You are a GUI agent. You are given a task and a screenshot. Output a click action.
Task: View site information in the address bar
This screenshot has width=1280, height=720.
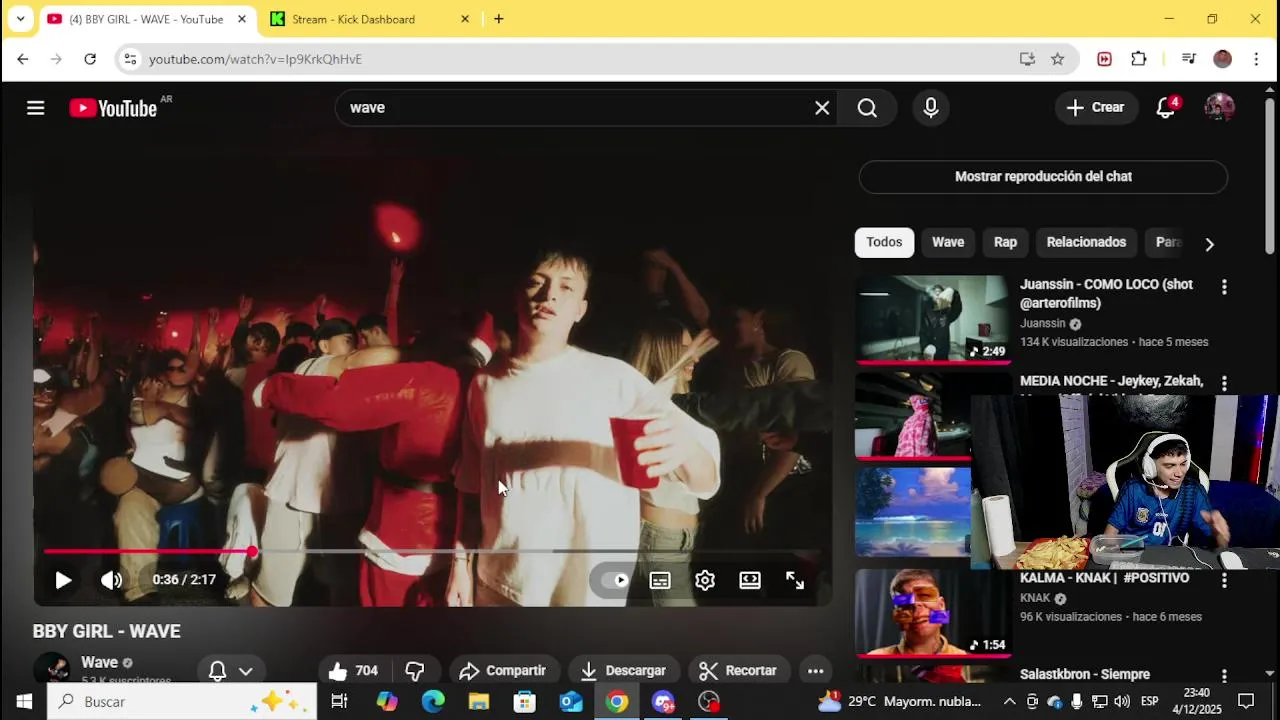click(130, 59)
